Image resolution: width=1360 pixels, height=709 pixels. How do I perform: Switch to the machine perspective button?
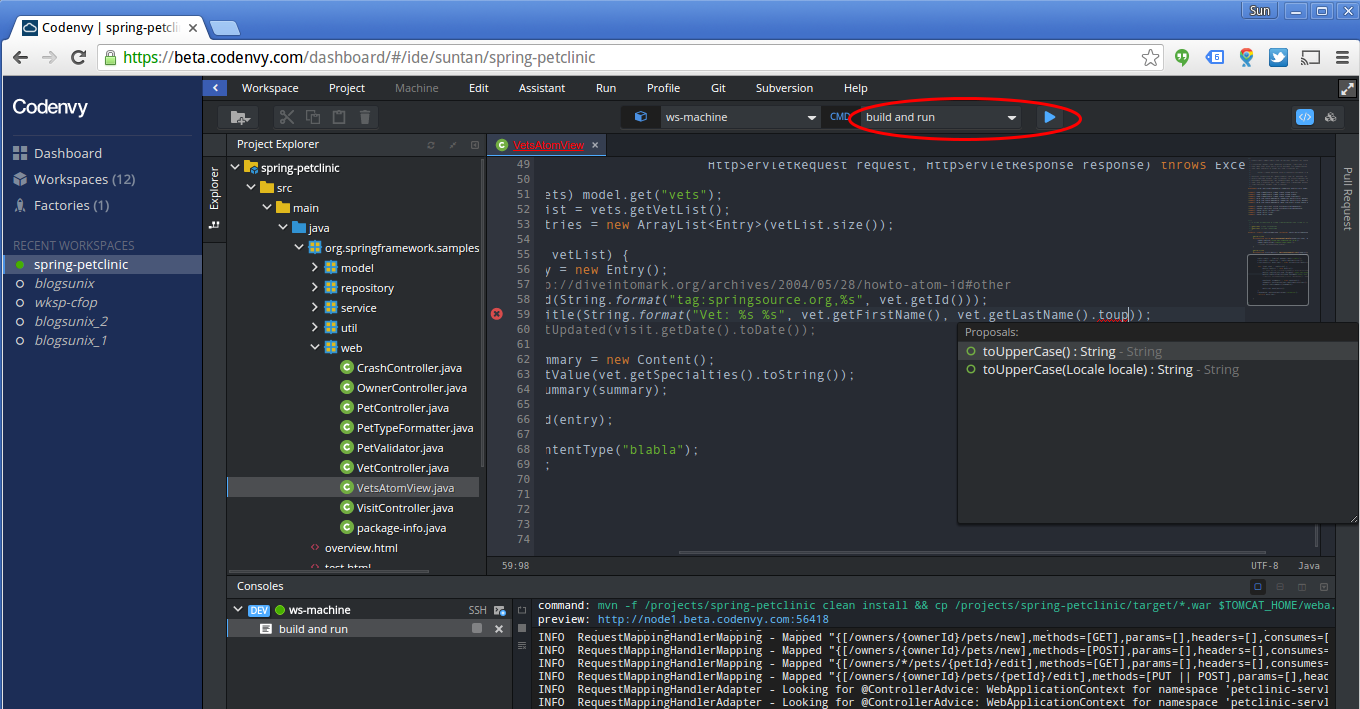1330,117
